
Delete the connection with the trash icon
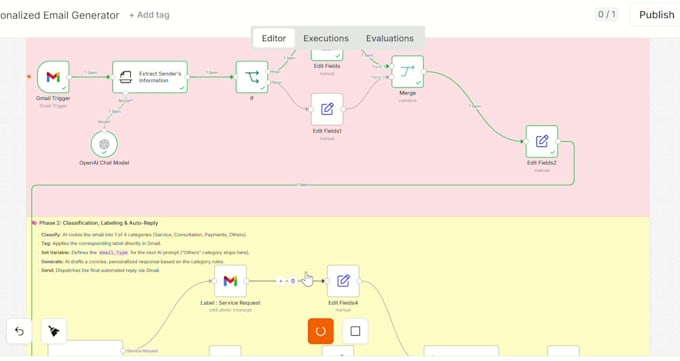point(293,281)
